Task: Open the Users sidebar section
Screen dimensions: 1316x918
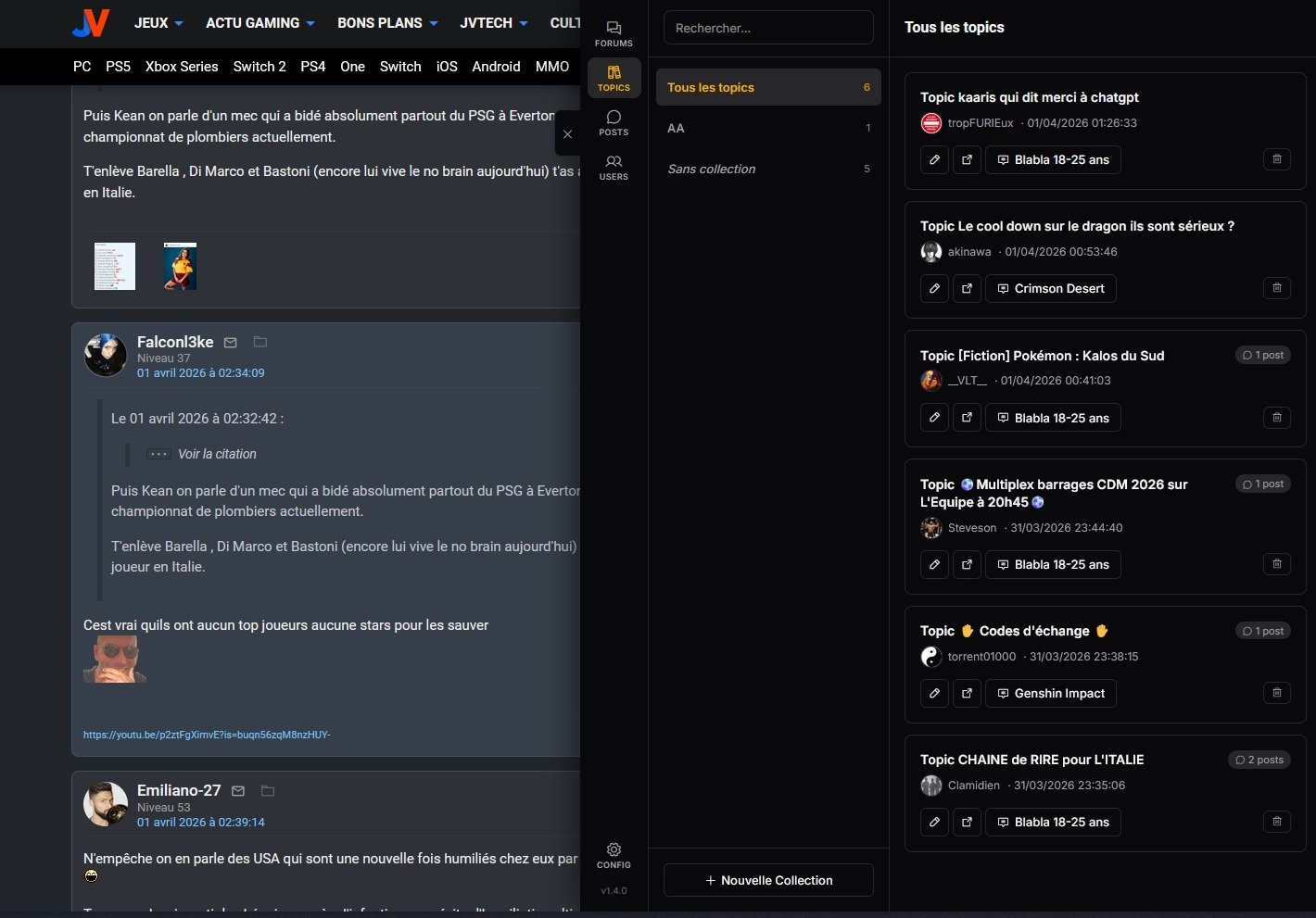Action: 614,167
